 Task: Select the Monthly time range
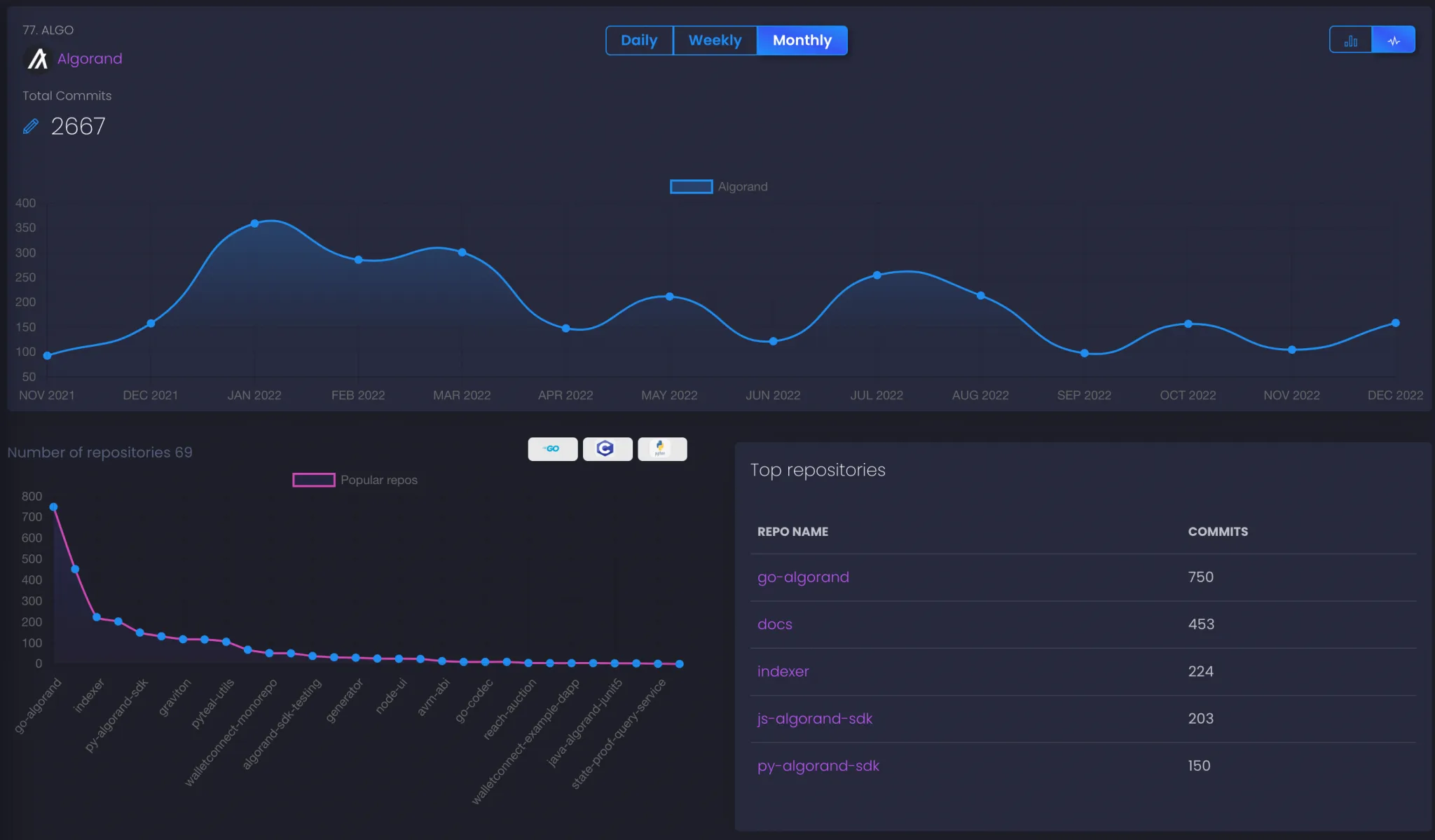(802, 41)
